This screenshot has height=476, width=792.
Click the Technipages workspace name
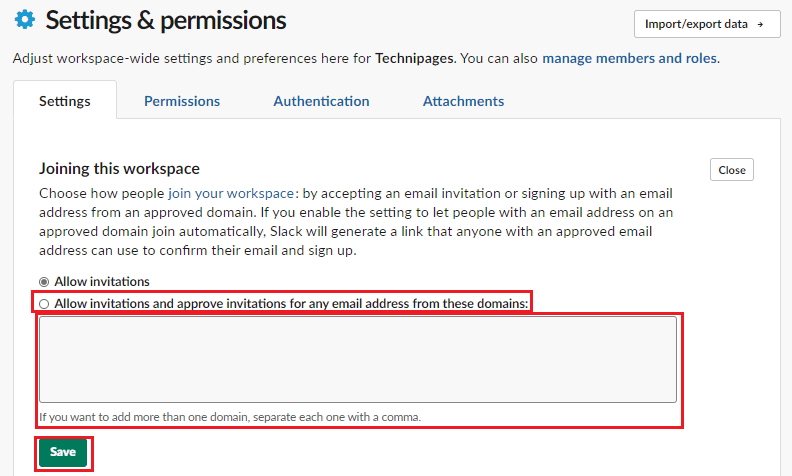tap(414, 58)
